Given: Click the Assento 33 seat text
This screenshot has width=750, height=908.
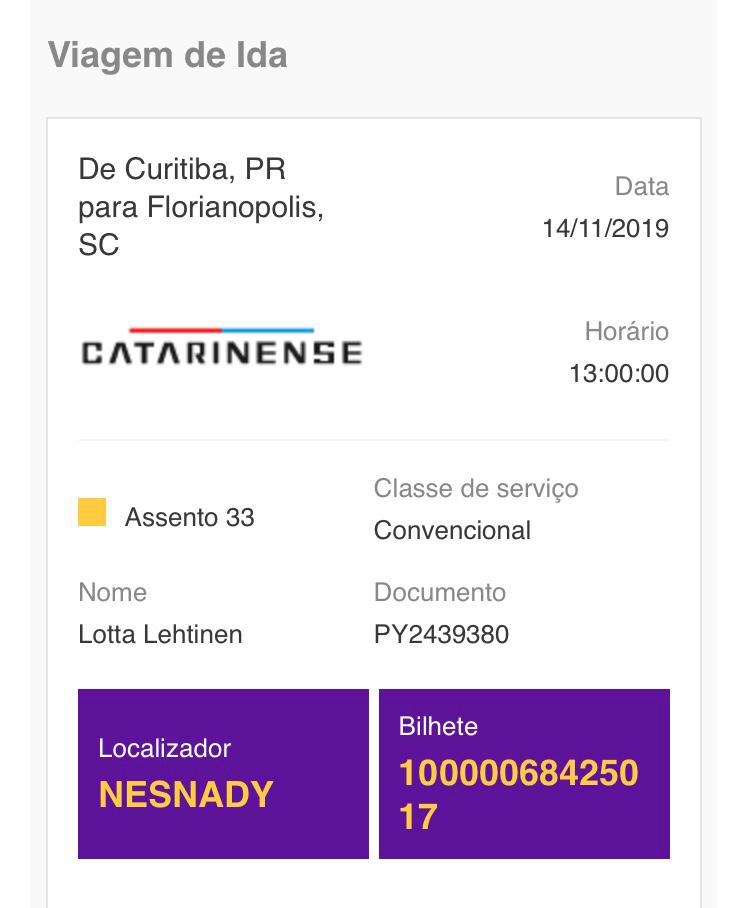Looking at the screenshot, I should [x=189, y=517].
